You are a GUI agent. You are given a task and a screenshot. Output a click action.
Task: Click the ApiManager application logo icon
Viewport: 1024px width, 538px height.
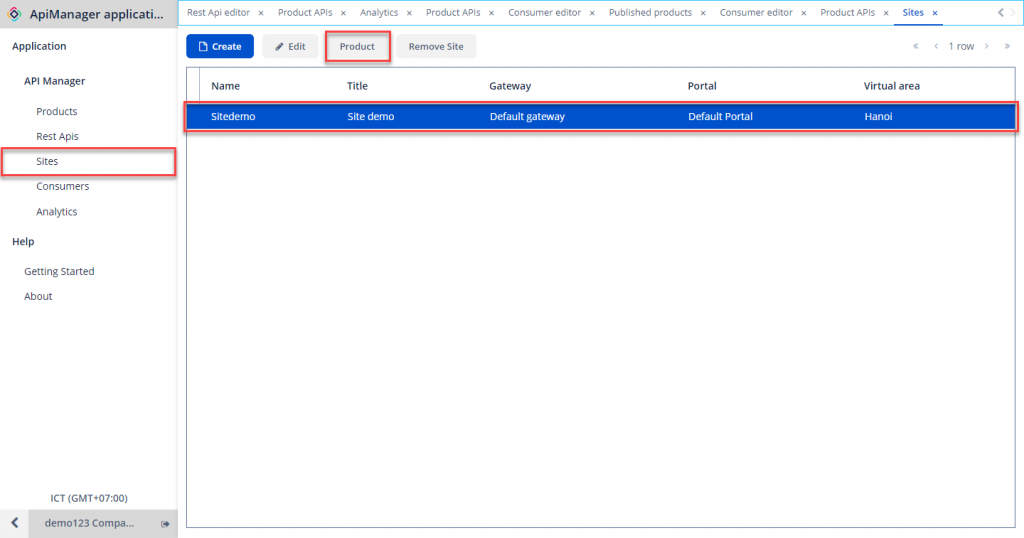[x=15, y=14]
